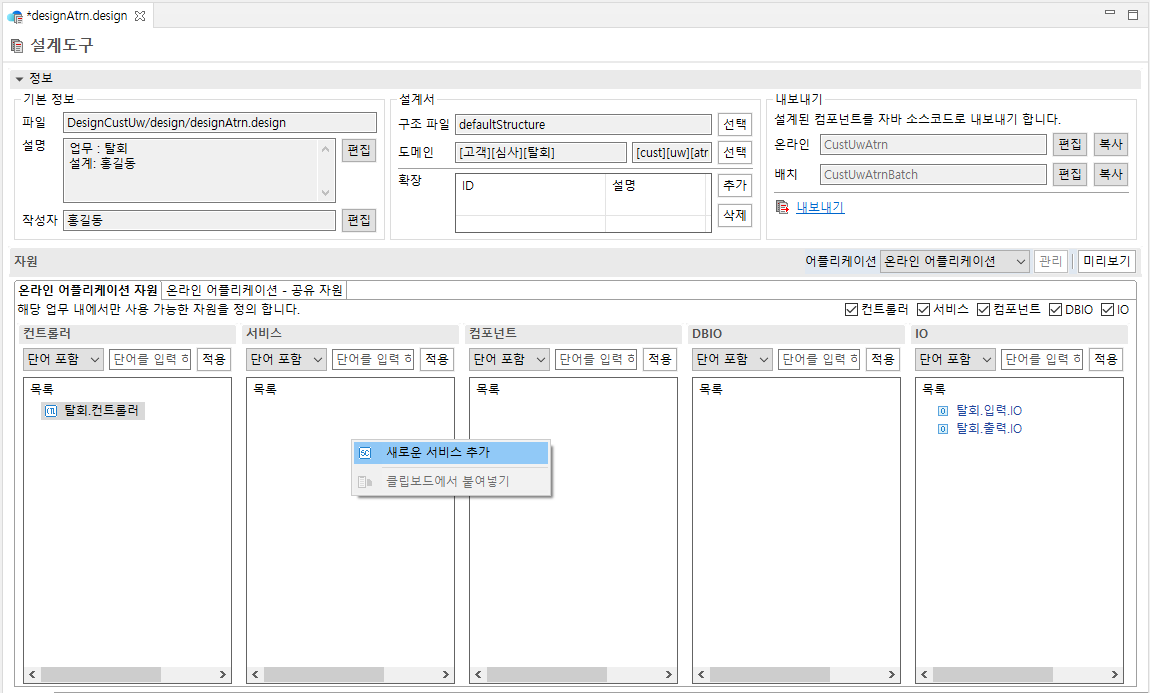The image size is (1150, 693).
Task: Click the 설계도구 document icon in header
Action: tap(16, 44)
